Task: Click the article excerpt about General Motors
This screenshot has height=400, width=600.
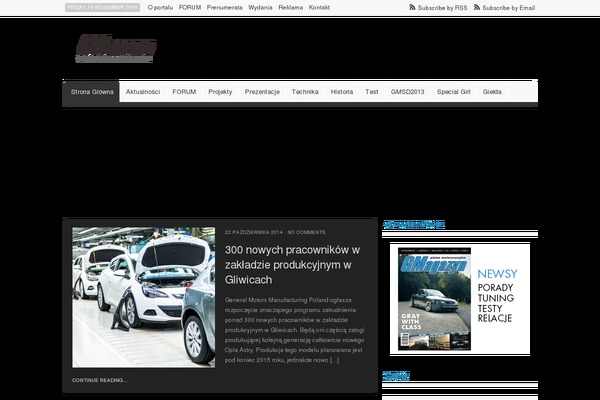Action: click(295, 330)
